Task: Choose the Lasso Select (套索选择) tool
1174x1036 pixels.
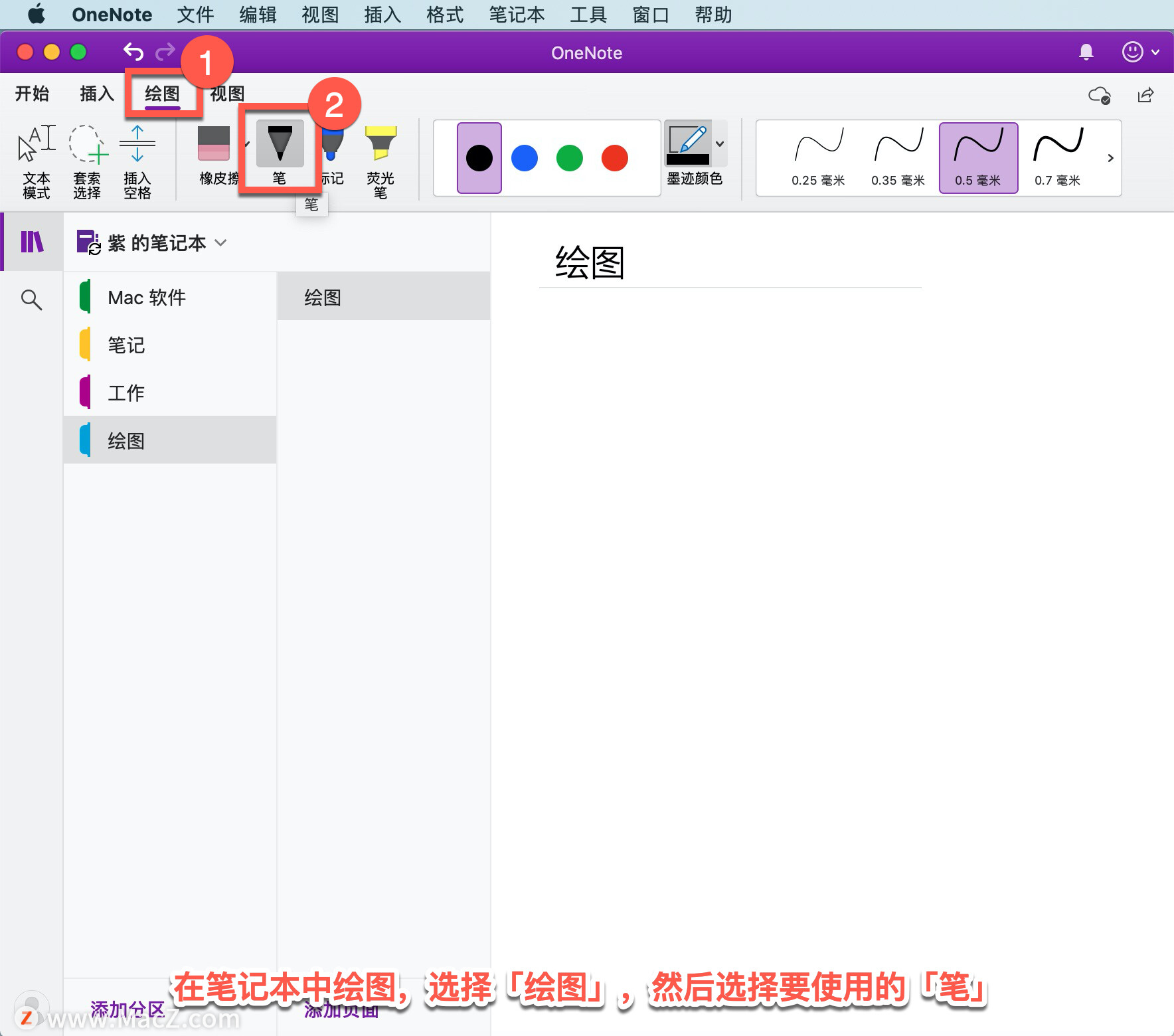Action: click(87, 161)
